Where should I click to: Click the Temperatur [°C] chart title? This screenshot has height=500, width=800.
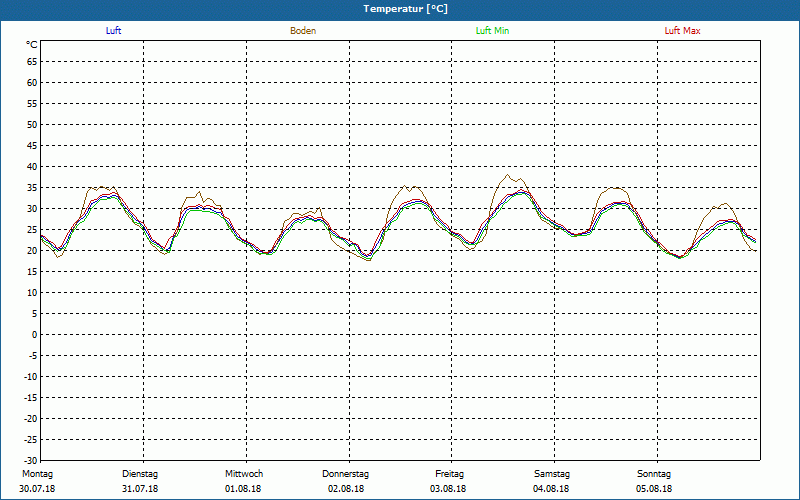tap(406, 9)
